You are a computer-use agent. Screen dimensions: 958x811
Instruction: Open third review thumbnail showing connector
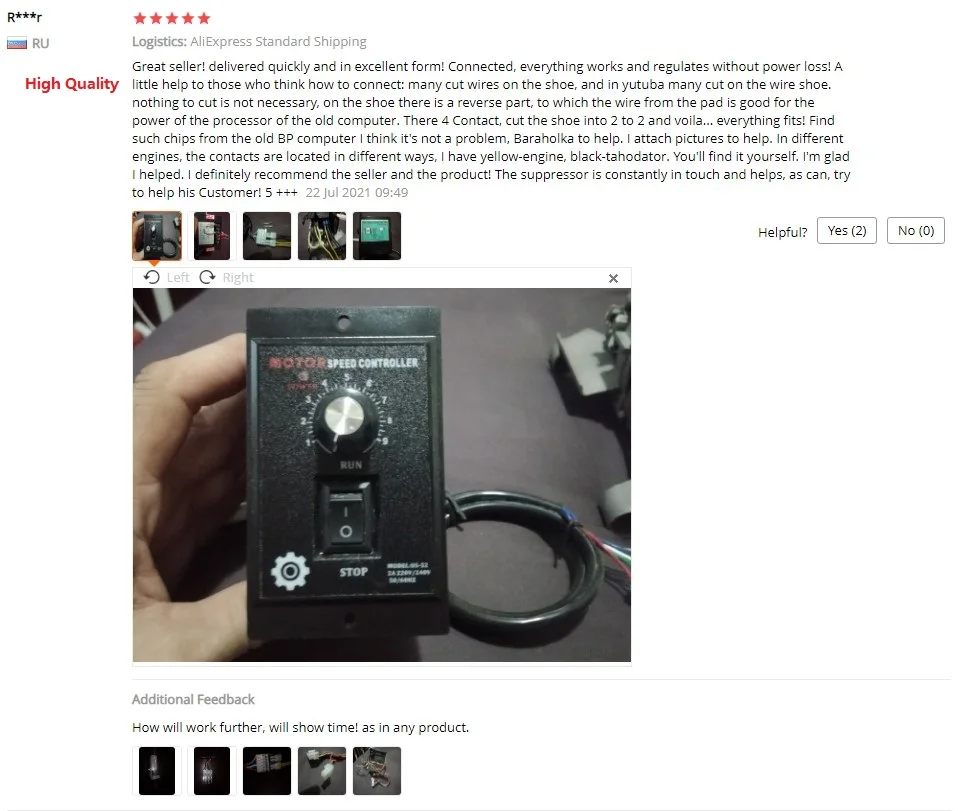click(267, 236)
